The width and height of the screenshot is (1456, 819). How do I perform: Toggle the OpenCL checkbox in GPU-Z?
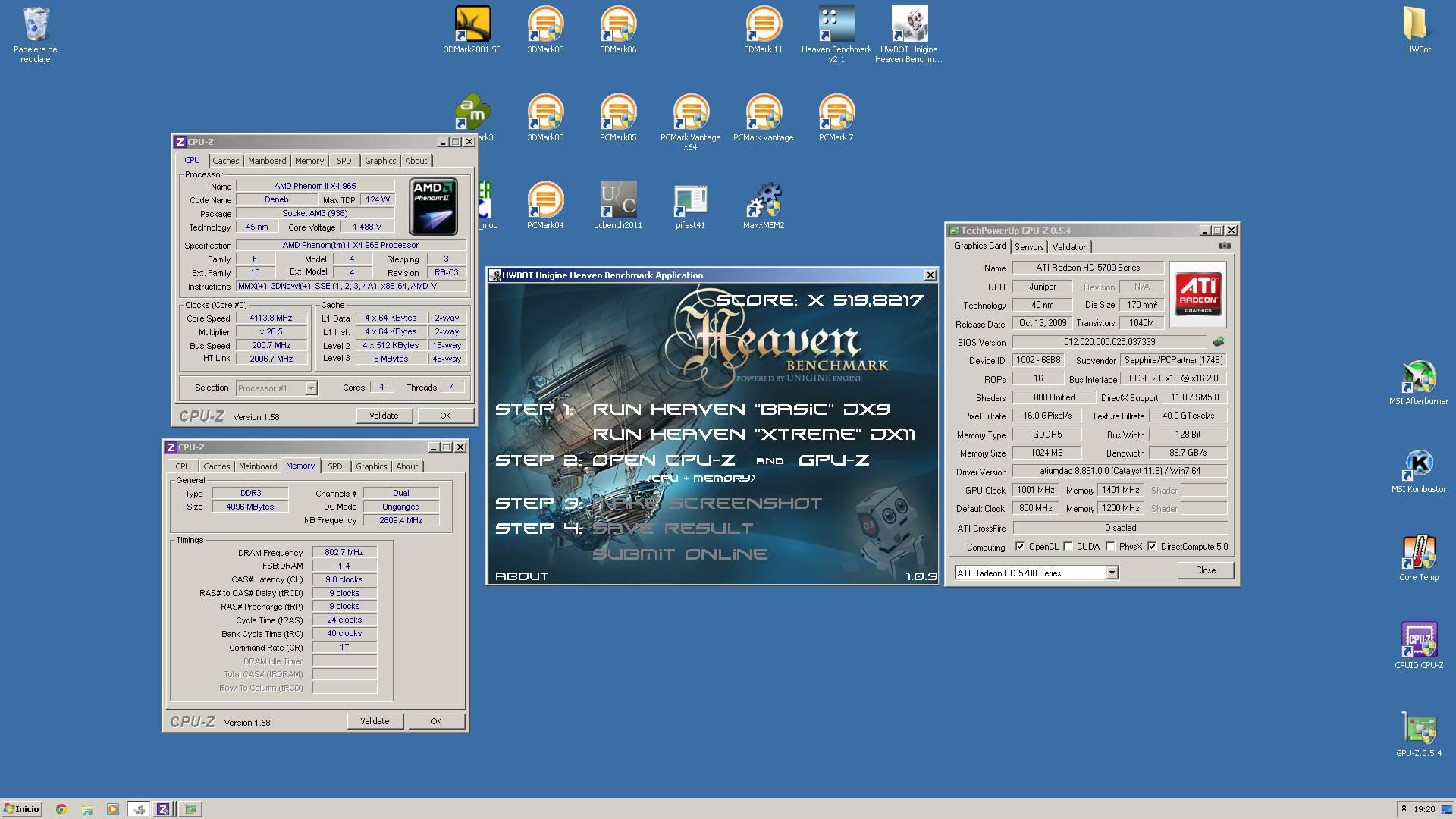[x=1020, y=547]
